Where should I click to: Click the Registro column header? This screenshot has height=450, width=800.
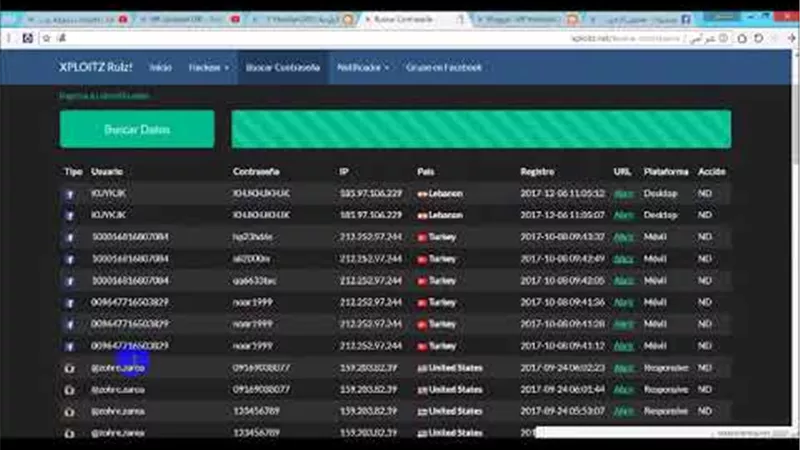coord(537,171)
